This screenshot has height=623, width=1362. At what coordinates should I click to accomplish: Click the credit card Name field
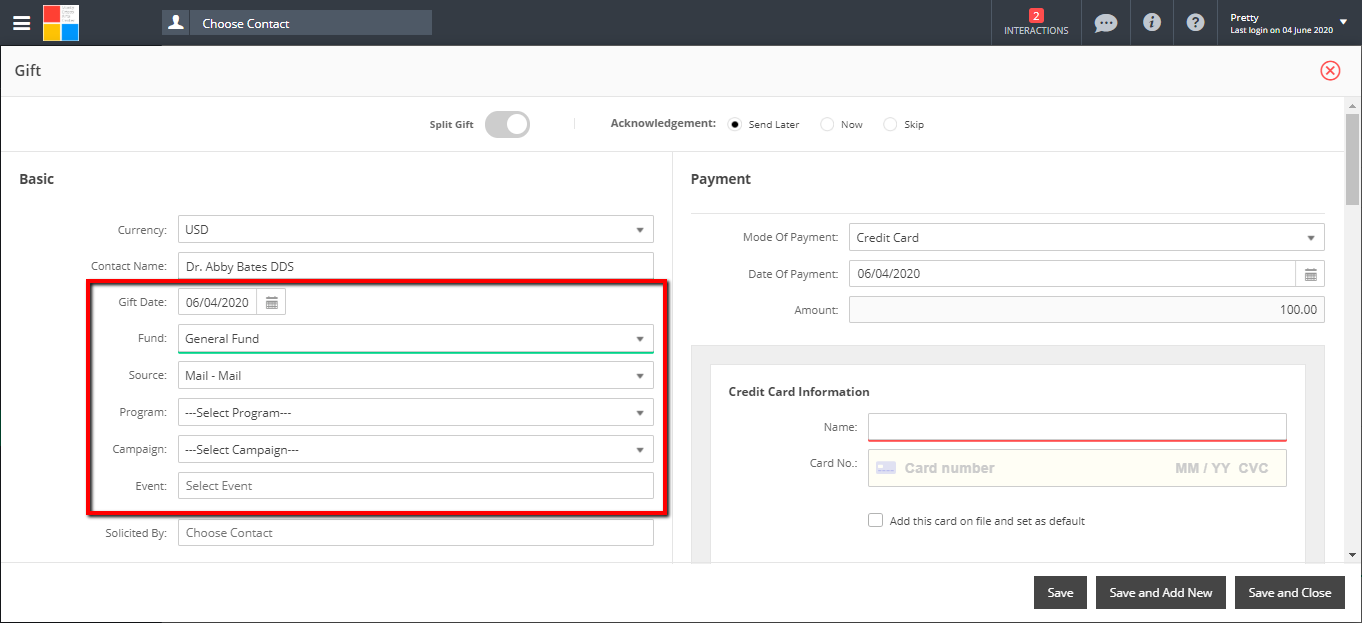1076,427
